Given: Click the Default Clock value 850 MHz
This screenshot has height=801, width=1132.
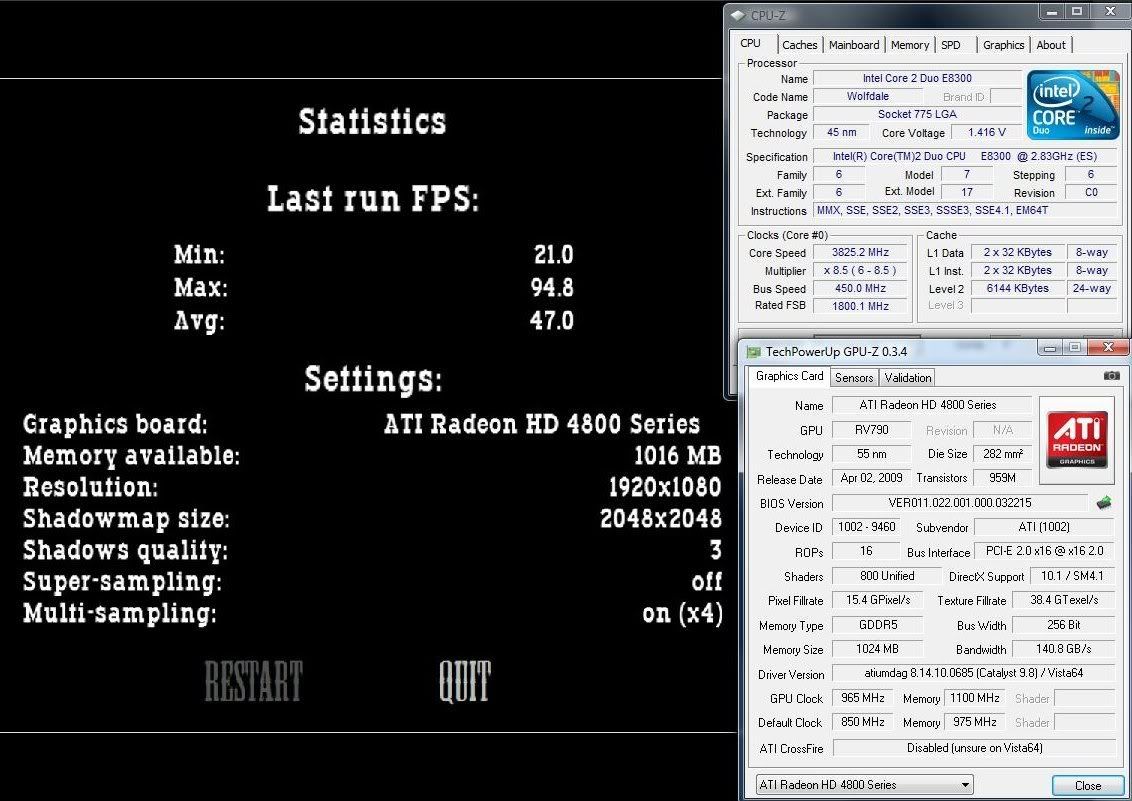Looking at the screenshot, I should (x=863, y=722).
